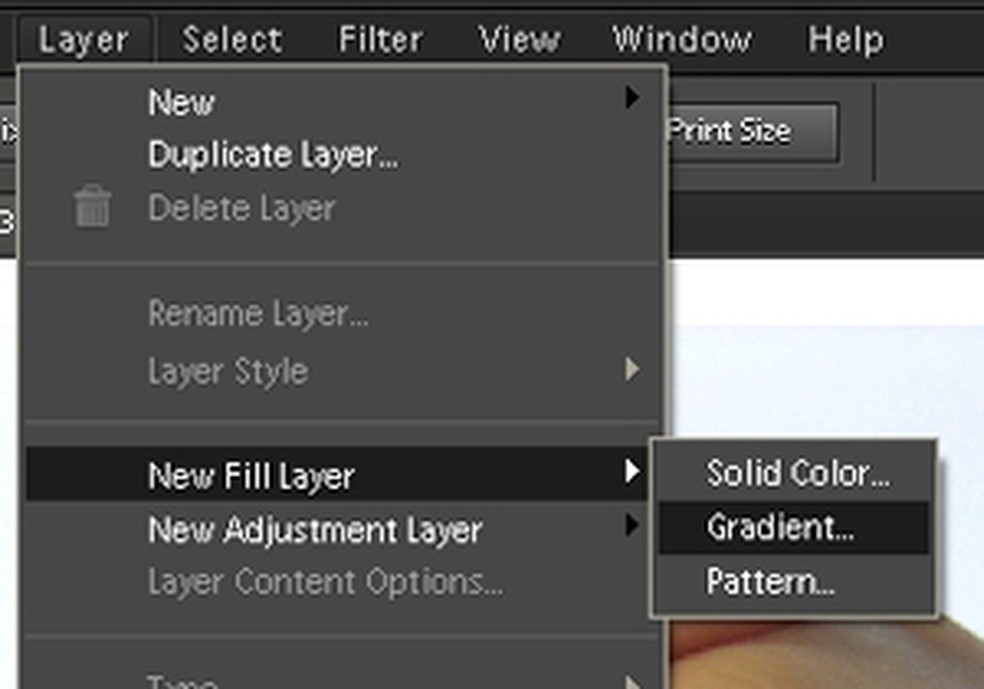Open the Layer menu
The width and height of the screenshot is (984, 689).
pyautogui.click(x=84, y=40)
